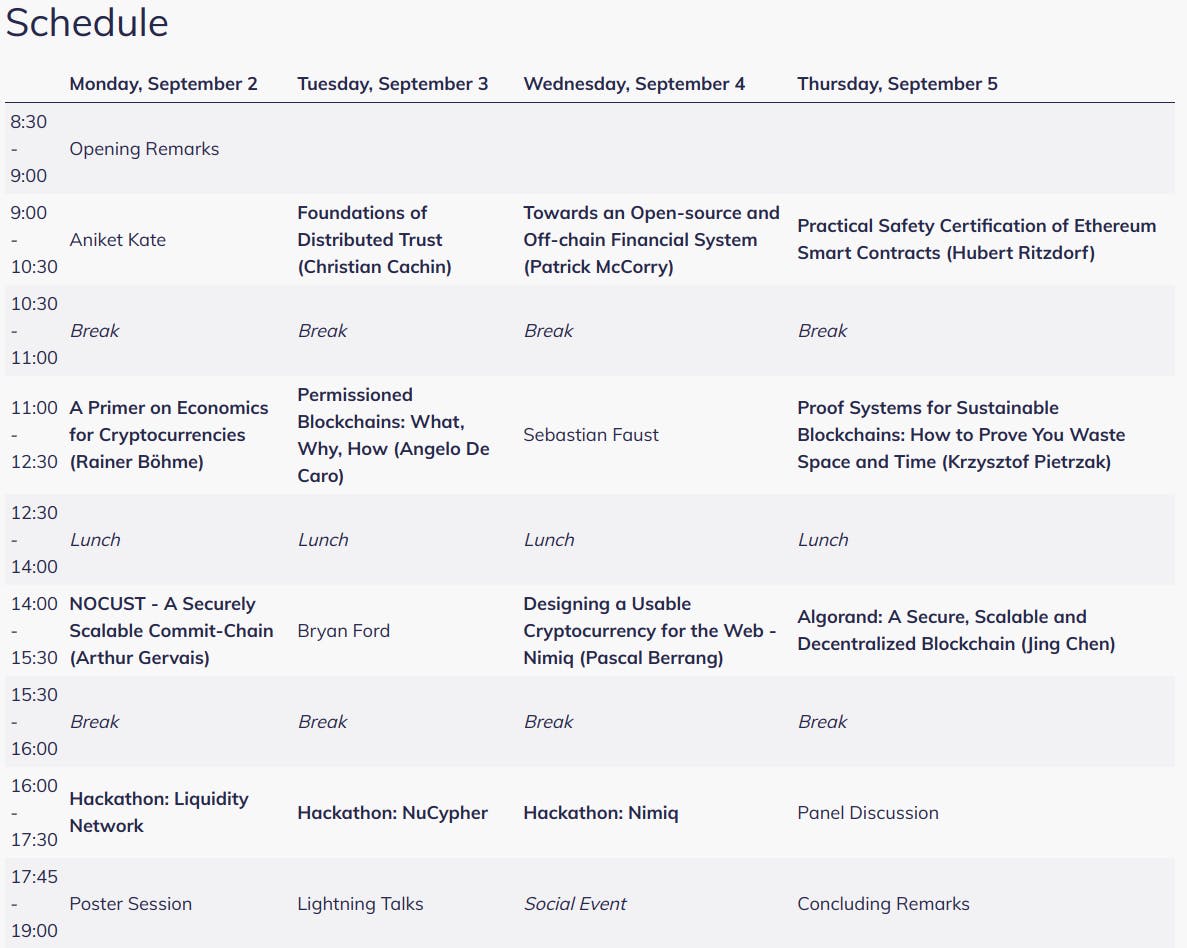Open Designing a Usable Cryptocurrency Nimiq talk
Viewport: 1187px width, 948px height.
click(650, 631)
